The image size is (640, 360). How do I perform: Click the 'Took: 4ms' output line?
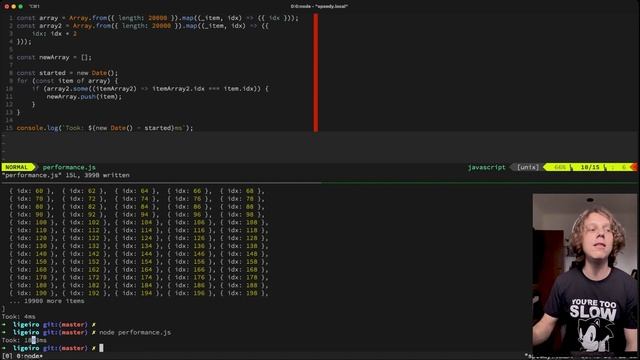pos(18,317)
